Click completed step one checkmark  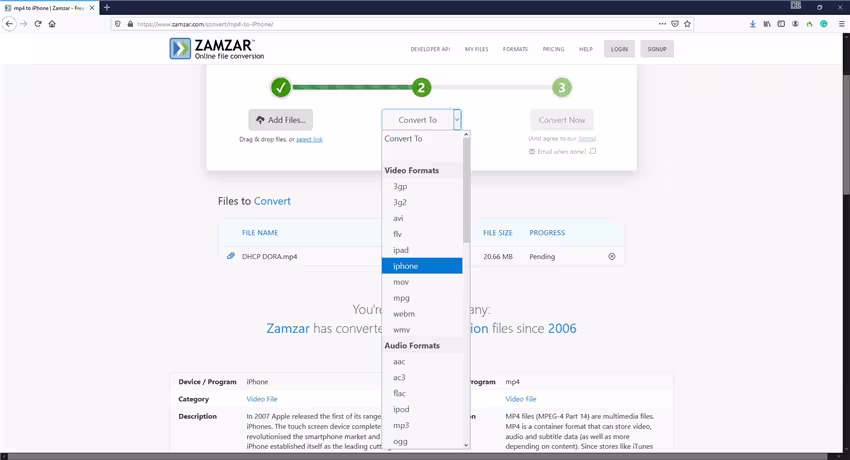click(281, 87)
